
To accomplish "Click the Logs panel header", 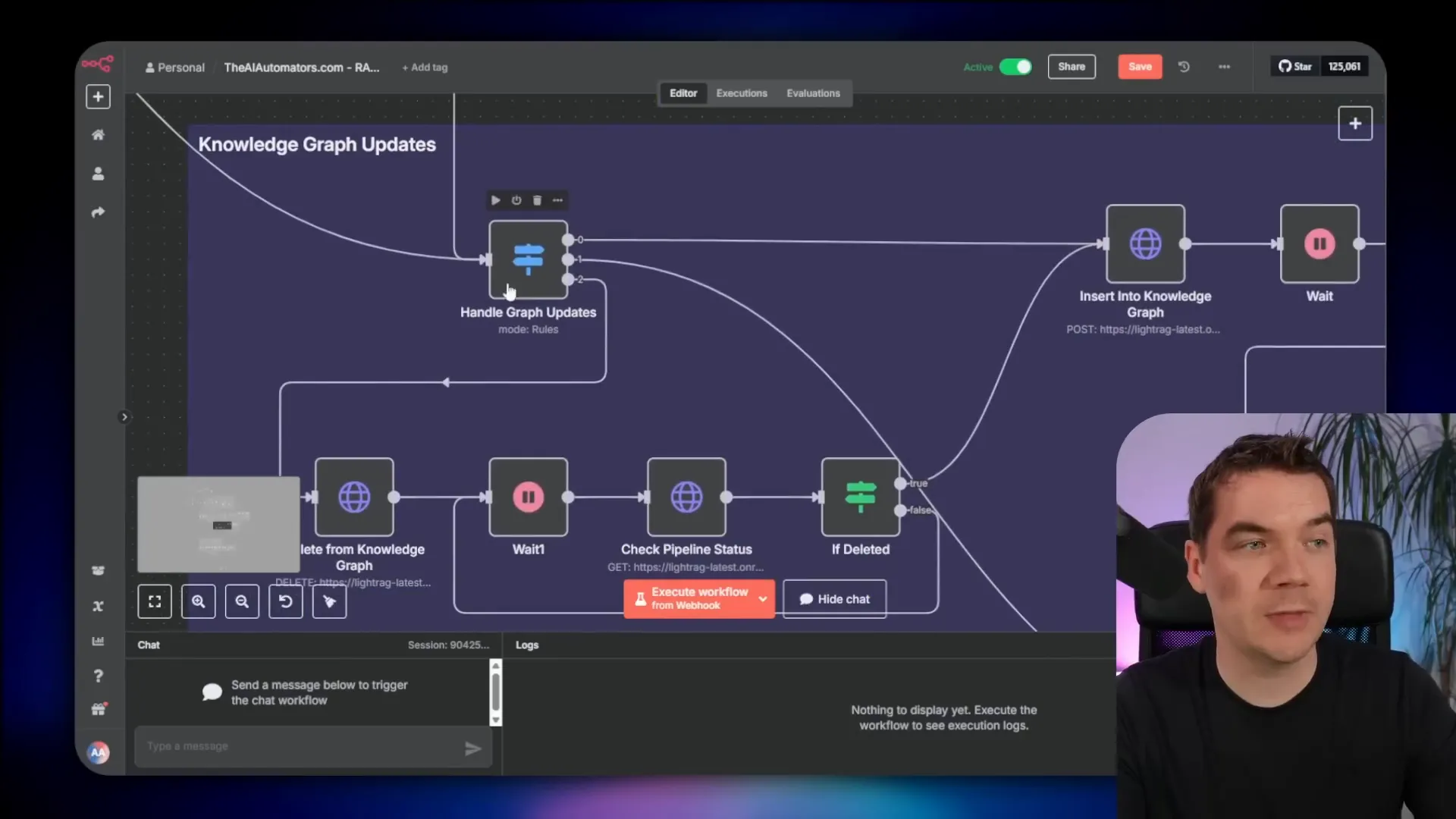I will 527,645.
